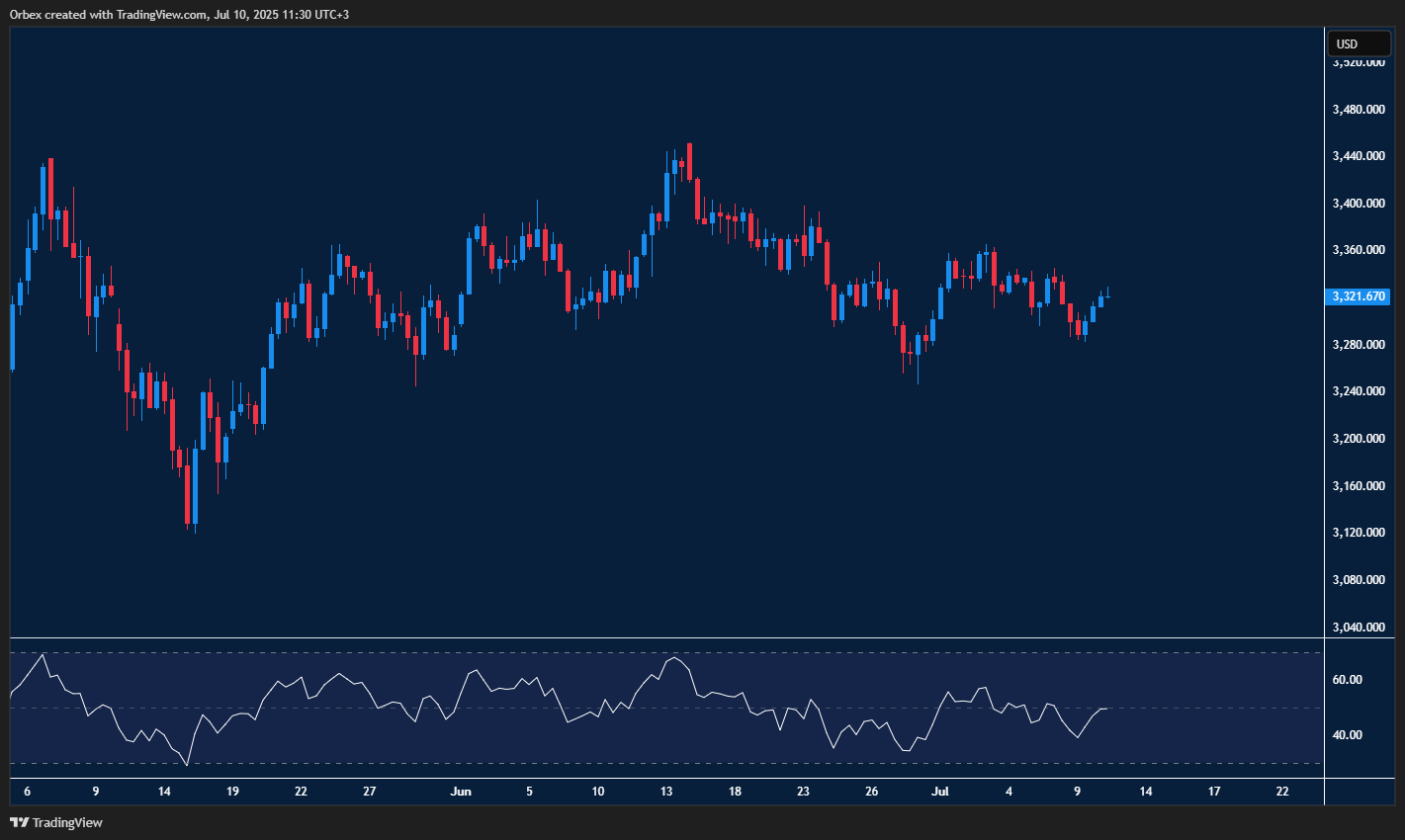
Task: Click the current price tag 3,321.670
Action: click(1360, 296)
